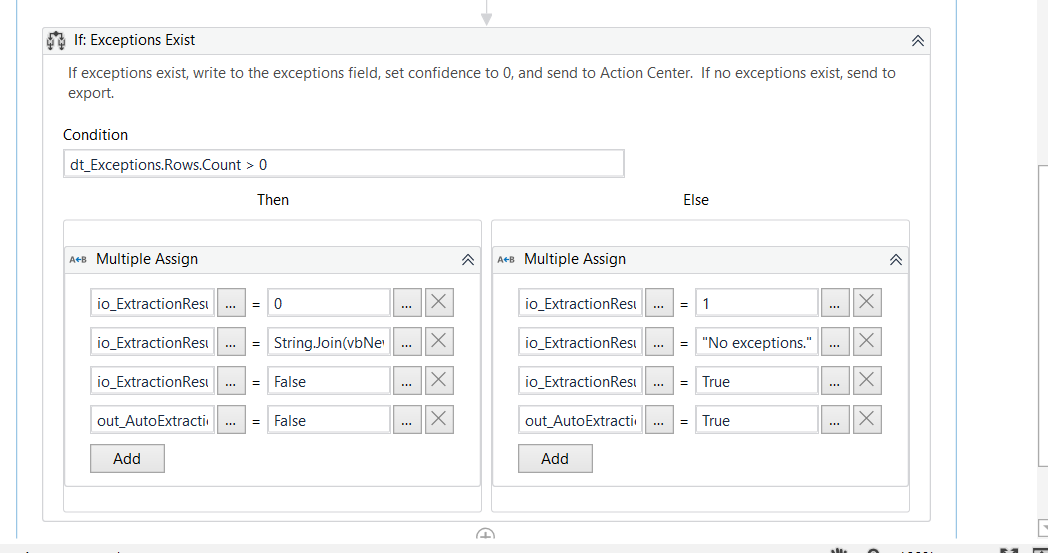Collapse the If: Exceptions Exist activity

point(917,41)
